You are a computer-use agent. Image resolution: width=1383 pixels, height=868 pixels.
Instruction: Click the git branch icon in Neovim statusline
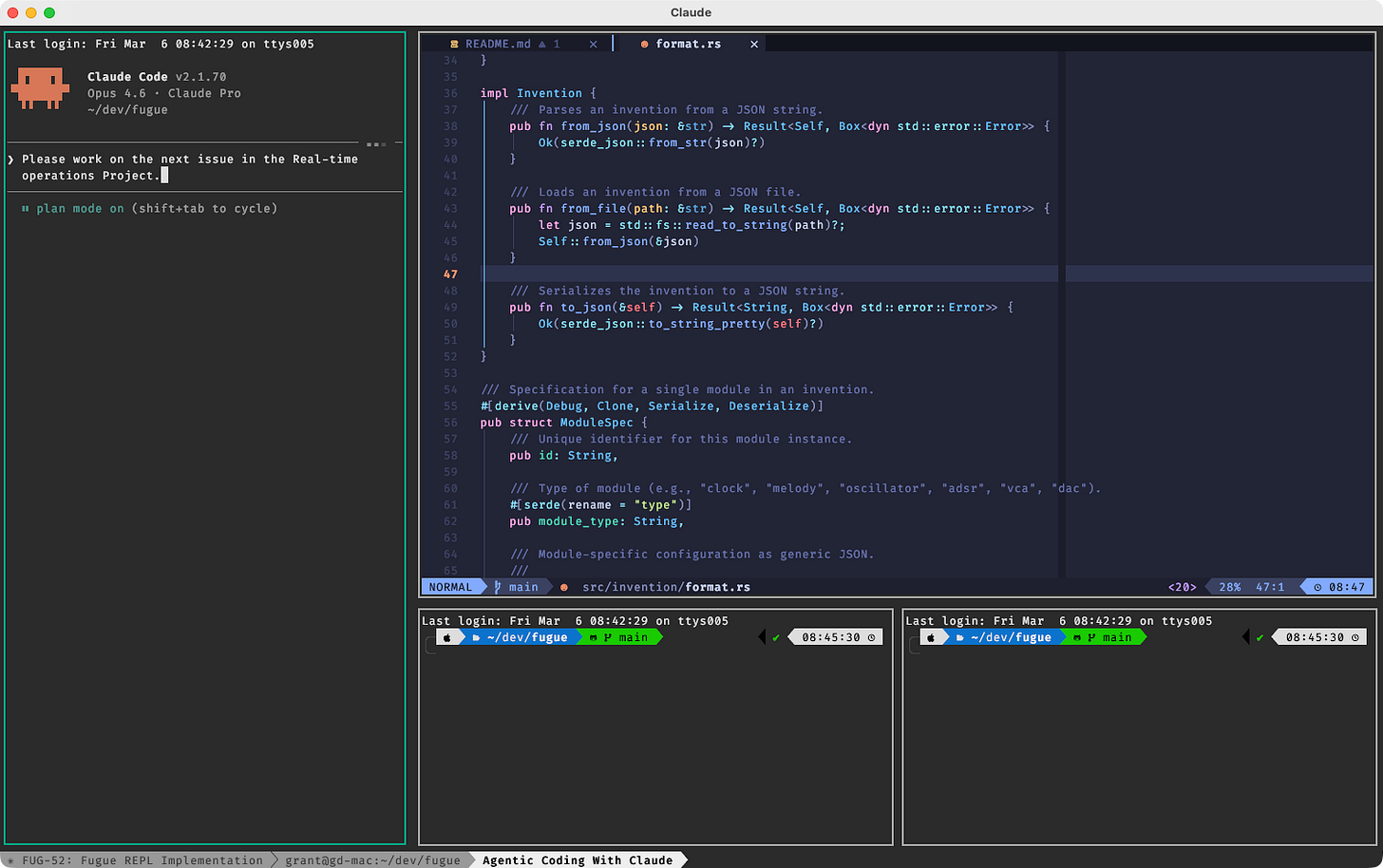(498, 587)
